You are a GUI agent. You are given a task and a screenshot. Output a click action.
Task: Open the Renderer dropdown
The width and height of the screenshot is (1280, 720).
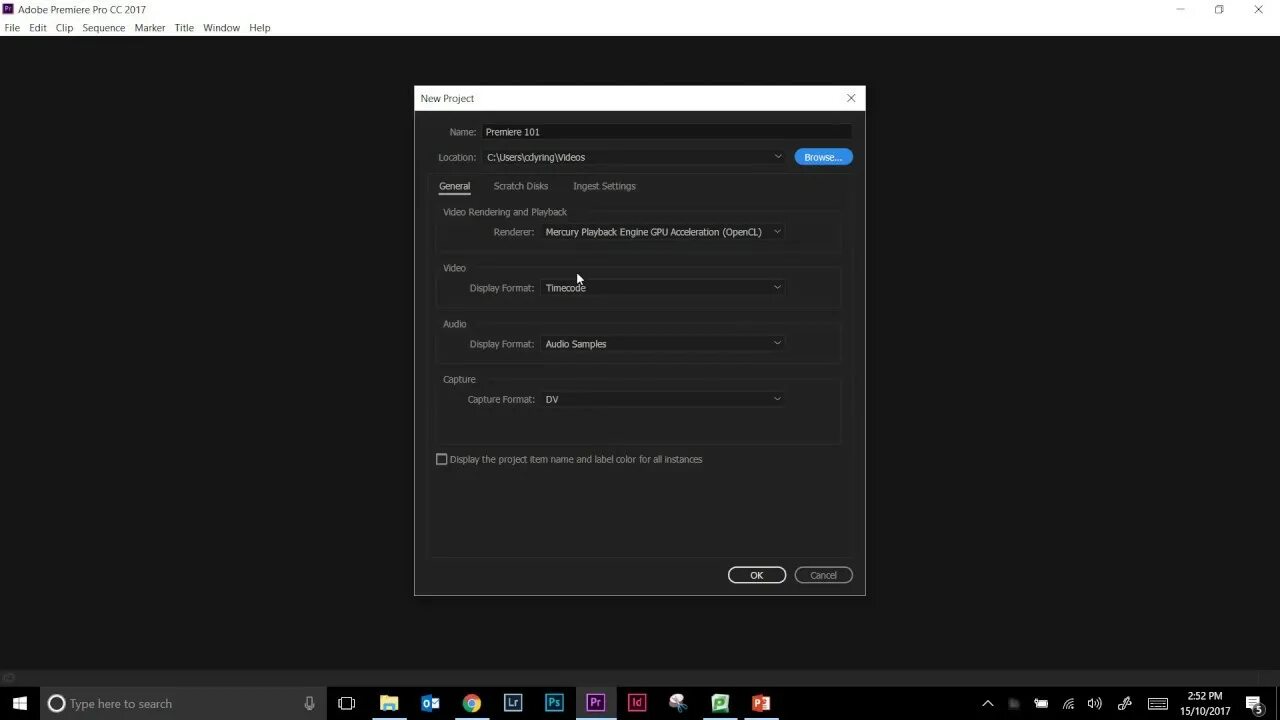point(662,232)
